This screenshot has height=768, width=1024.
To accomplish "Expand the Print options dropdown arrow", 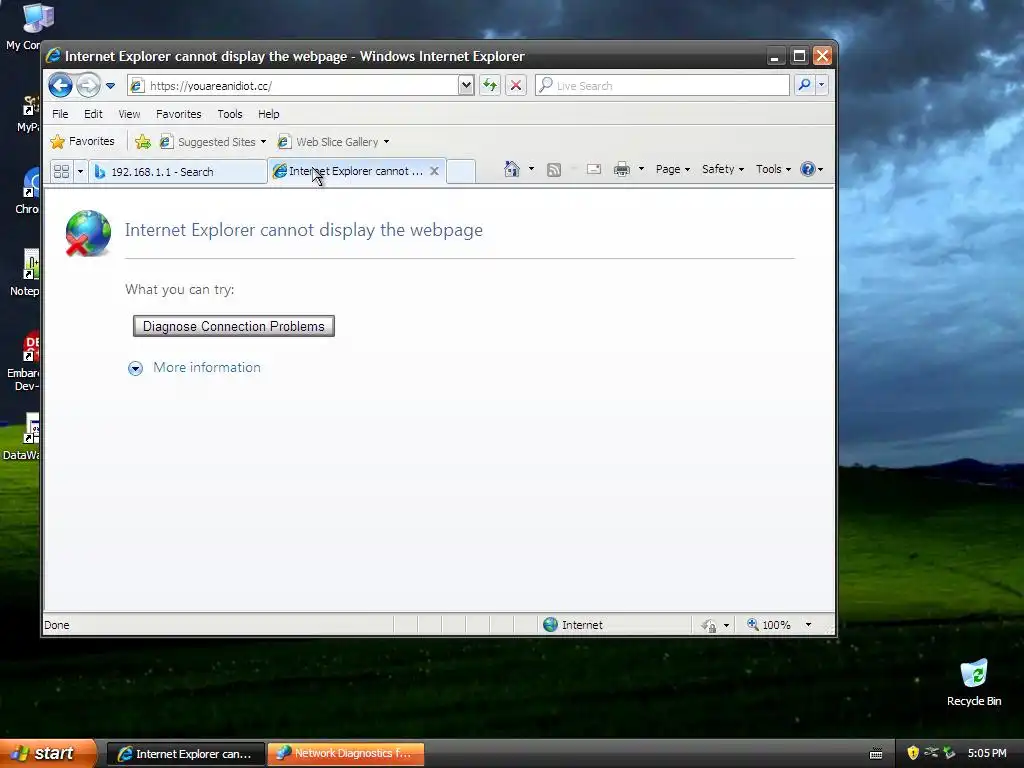I will coord(641,169).
